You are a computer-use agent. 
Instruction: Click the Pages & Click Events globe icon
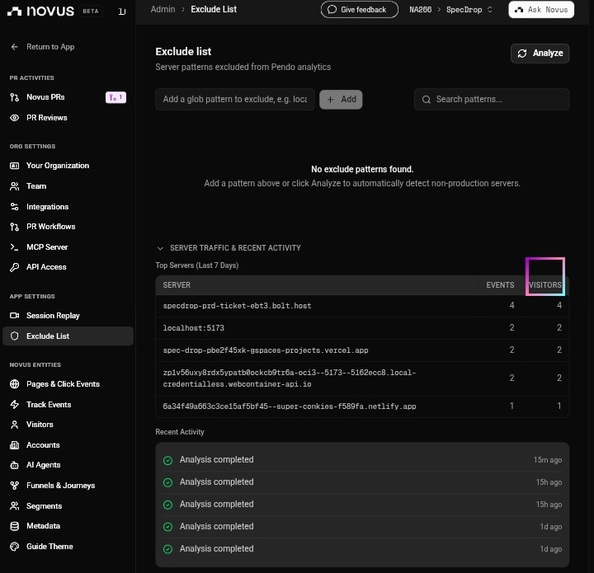[x=14, y=384]
